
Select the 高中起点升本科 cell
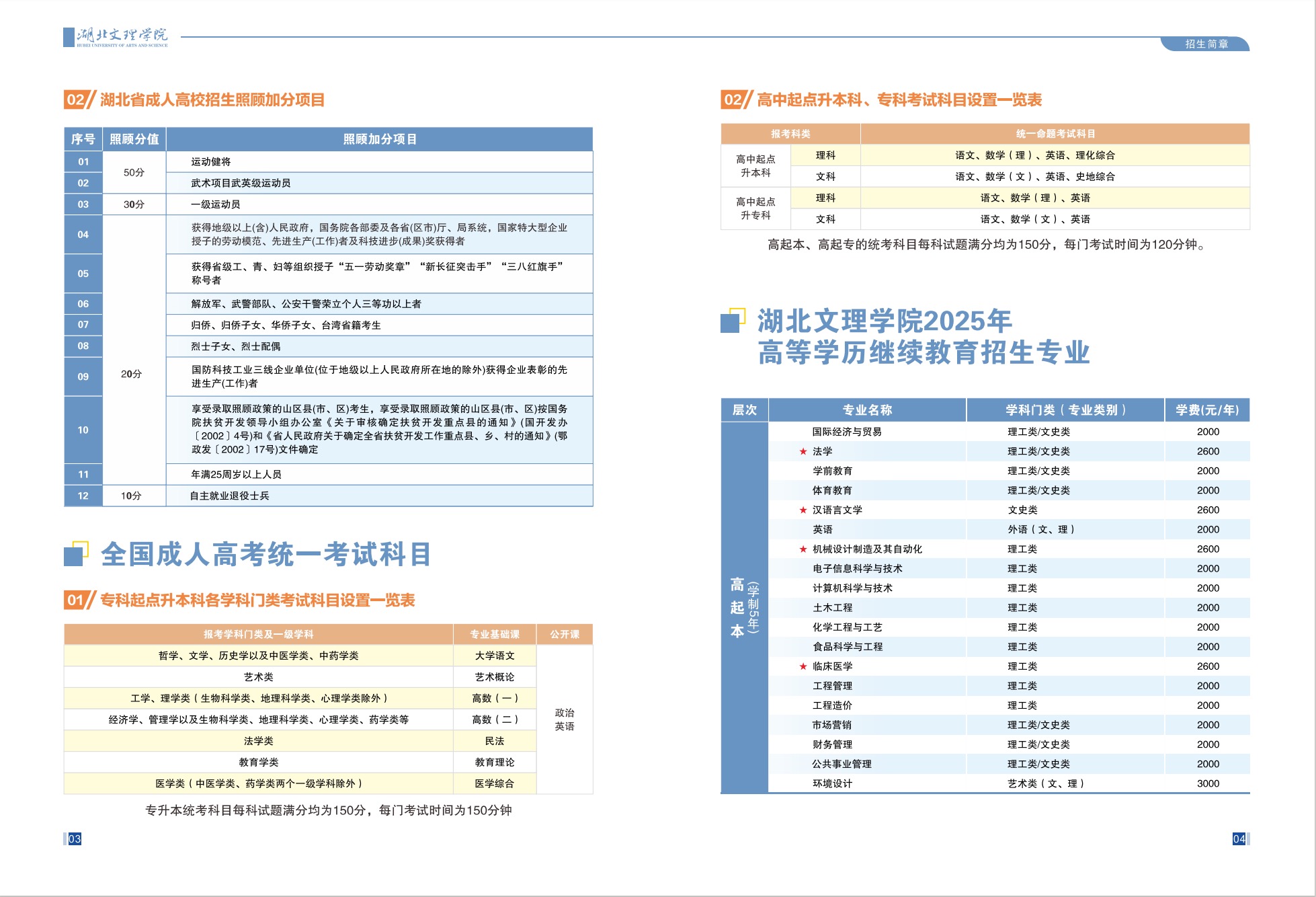[x=755, y=166]
